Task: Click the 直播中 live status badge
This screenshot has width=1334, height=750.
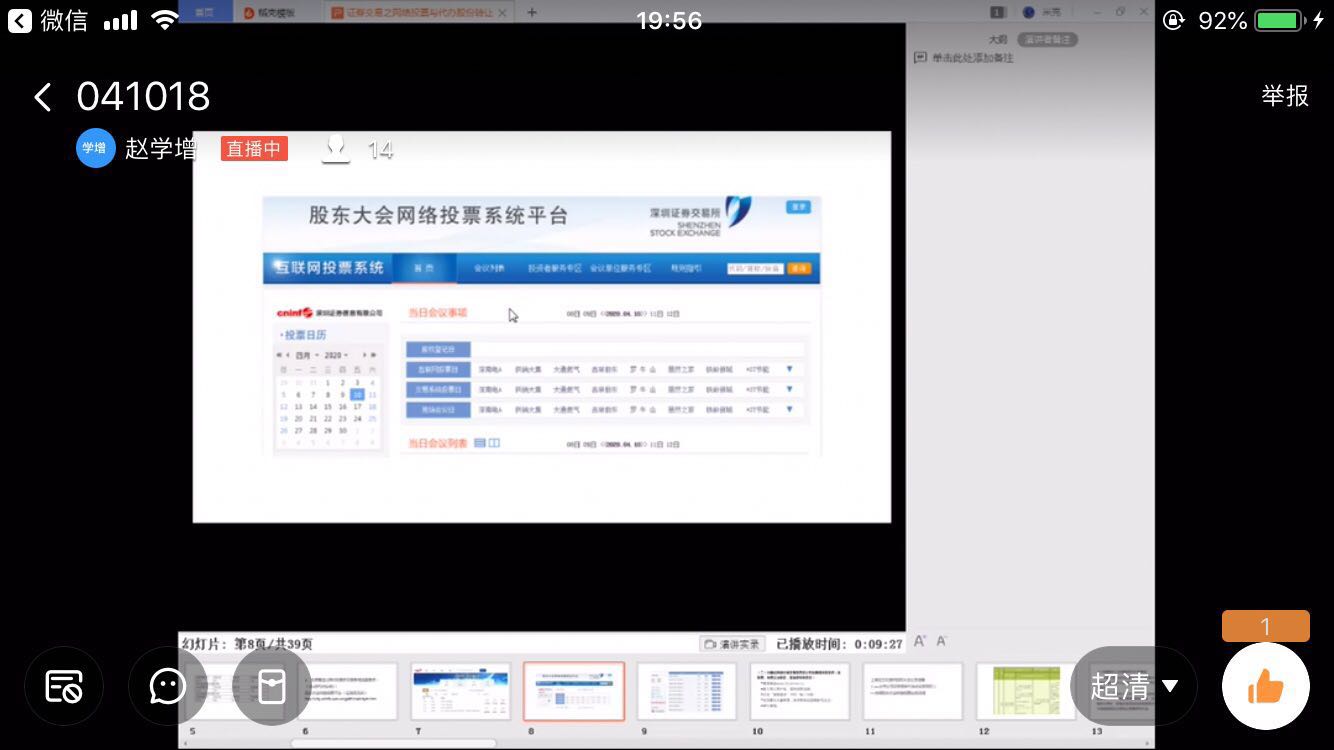Action: [254, 149]
